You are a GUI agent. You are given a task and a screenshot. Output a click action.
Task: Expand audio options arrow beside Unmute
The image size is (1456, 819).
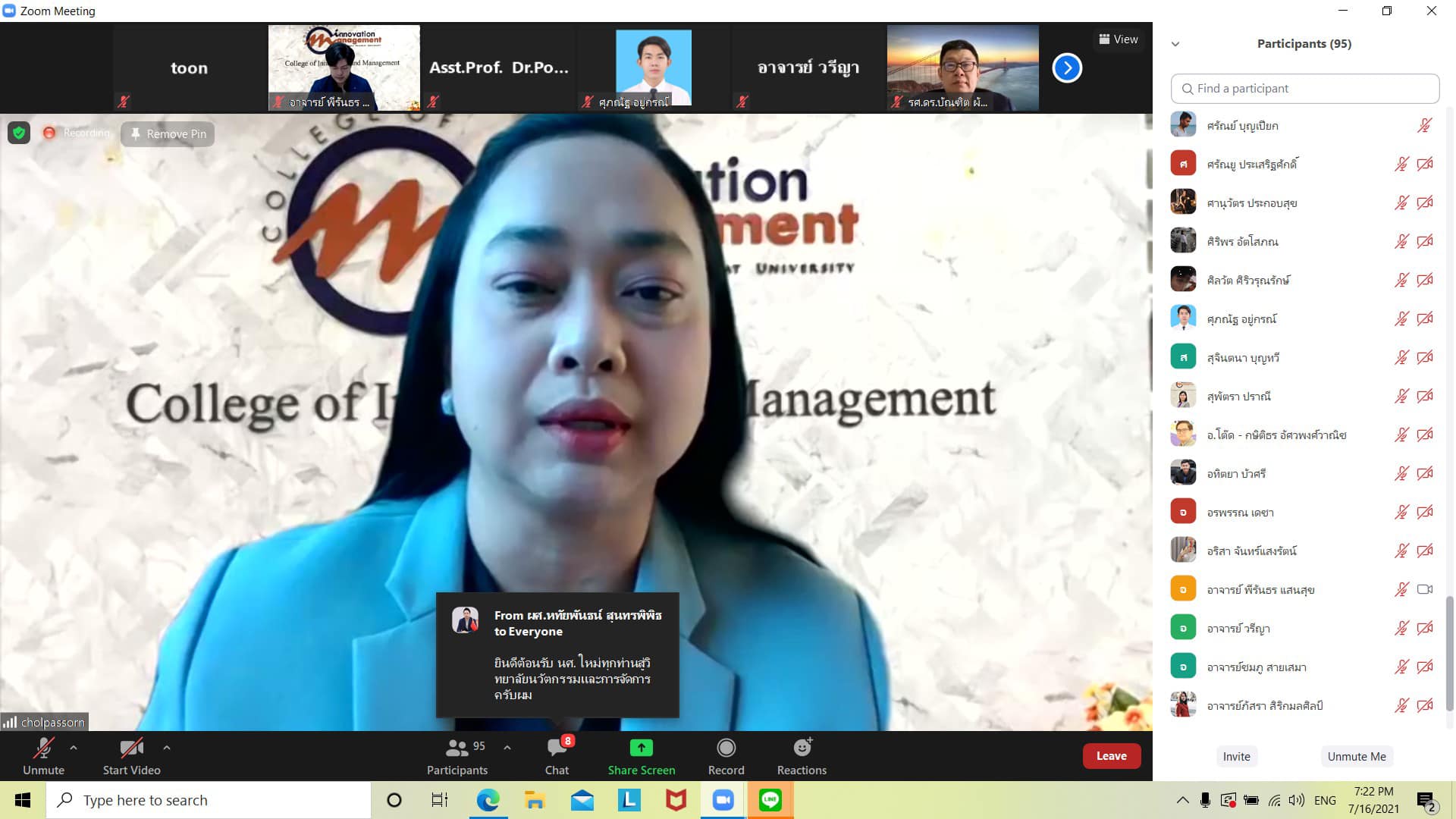pyautogui.click(x=74, y=748)
